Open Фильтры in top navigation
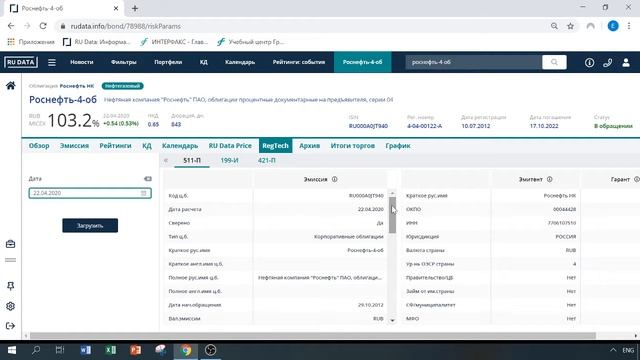This screenshot has height=360, width=640. click(124, 62)
